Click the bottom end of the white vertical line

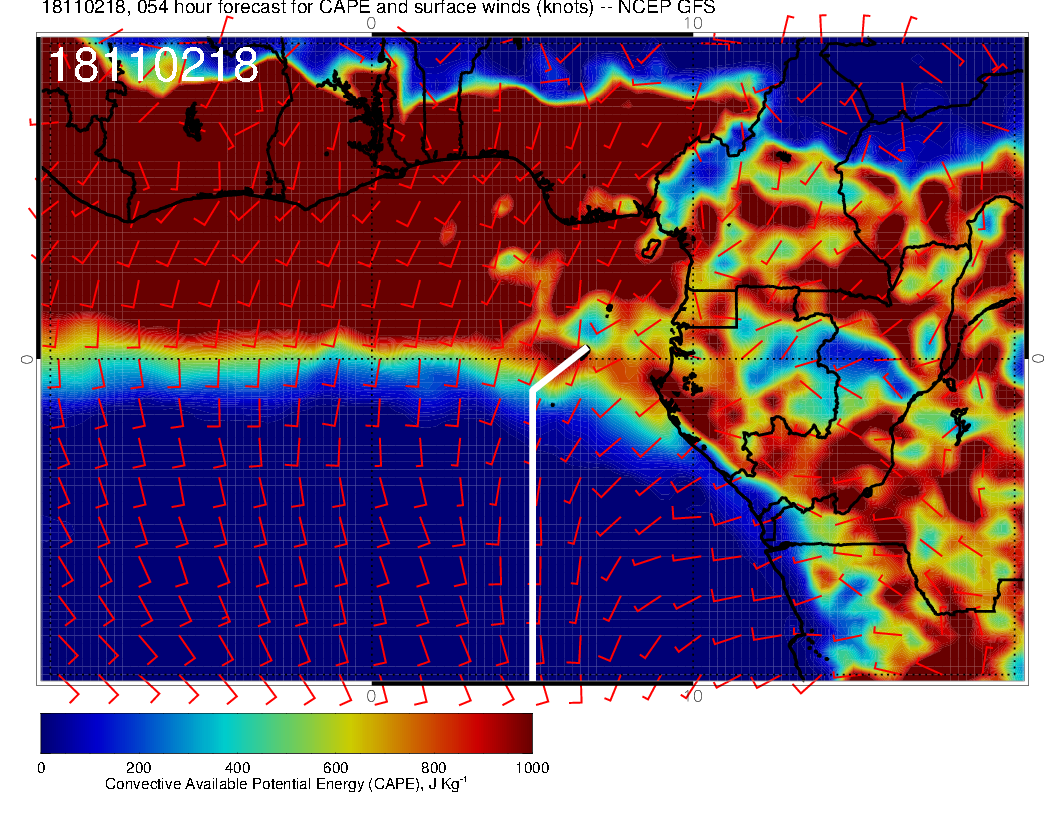532,678
